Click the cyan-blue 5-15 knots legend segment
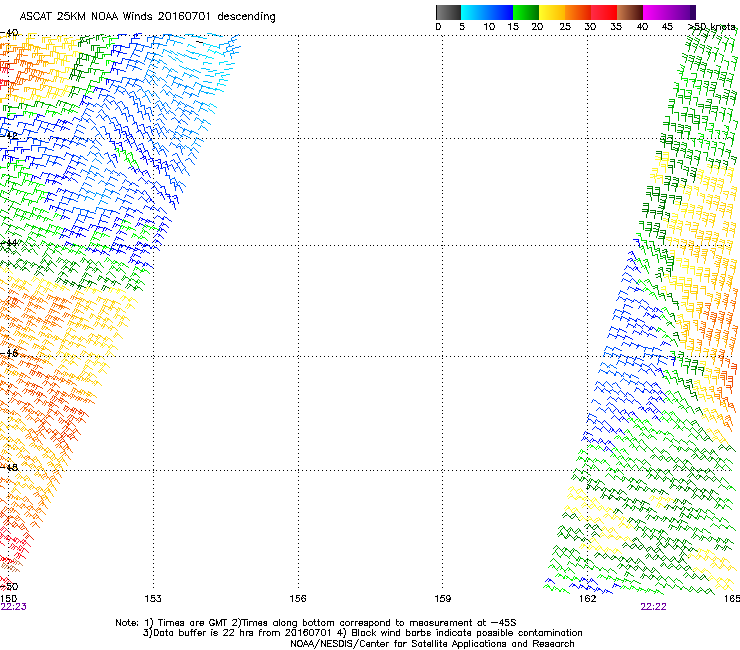The height and width of the screenshot is (650, 740). (487, 12)
